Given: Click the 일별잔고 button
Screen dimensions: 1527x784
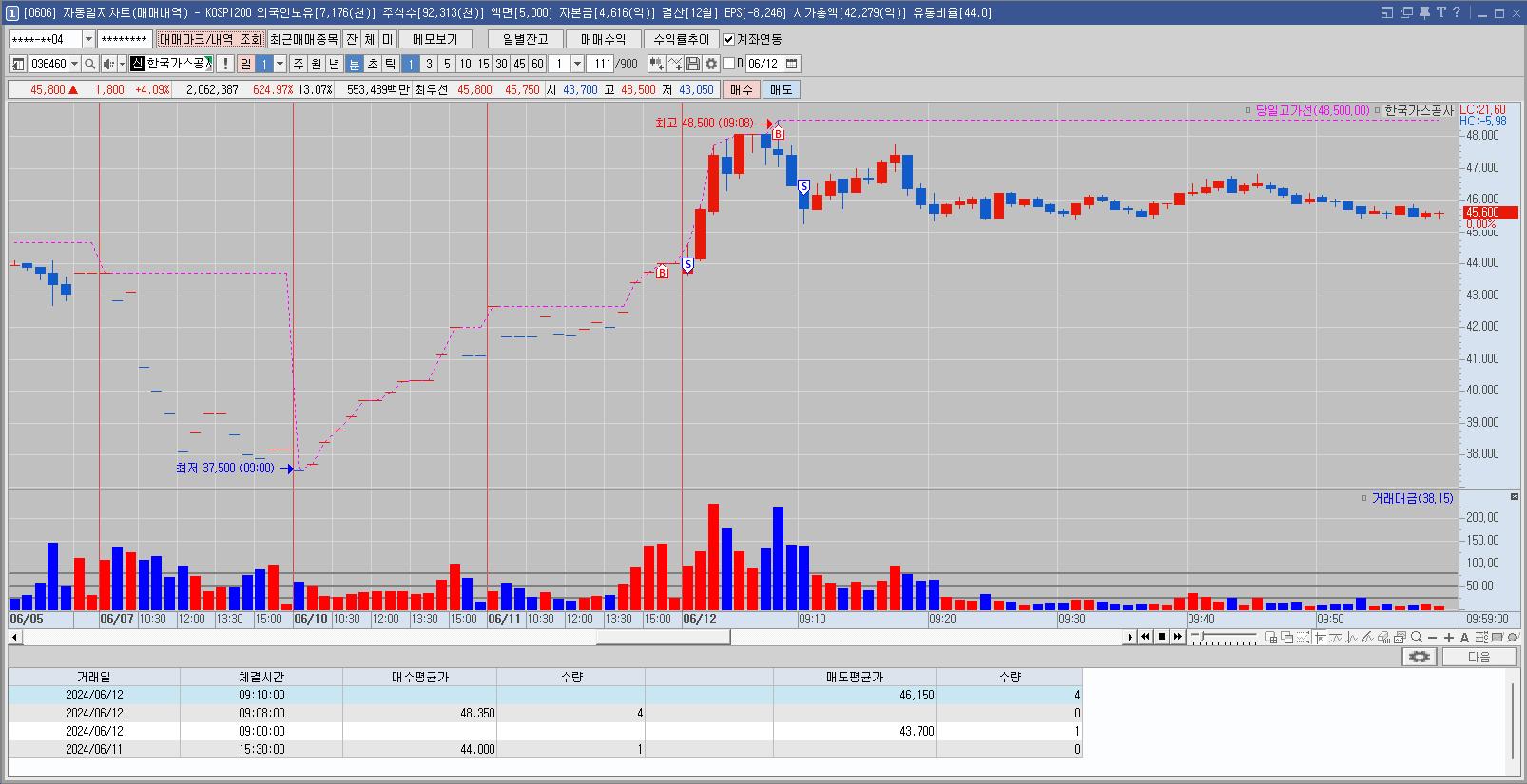Looking at the screenshot, I should (x=526, y=39).
